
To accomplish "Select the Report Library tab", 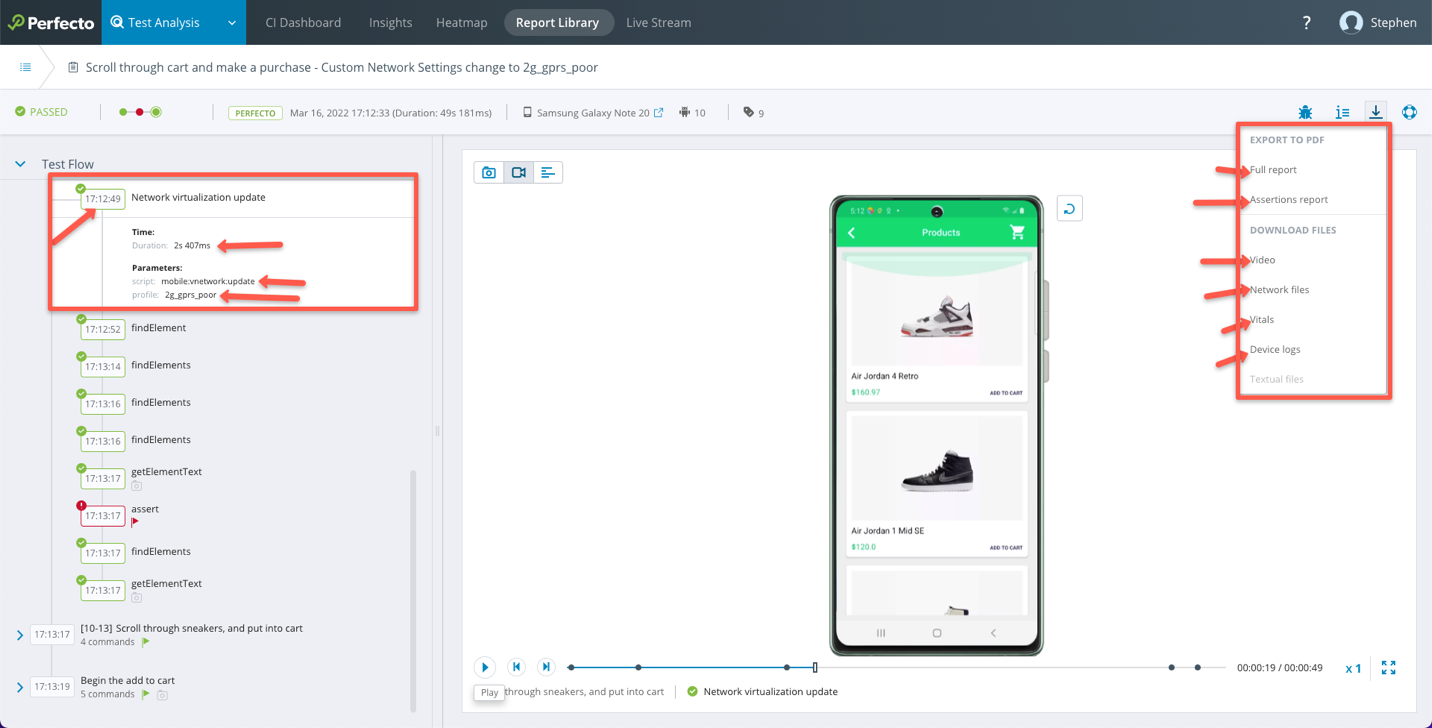I will pos(557,22).
